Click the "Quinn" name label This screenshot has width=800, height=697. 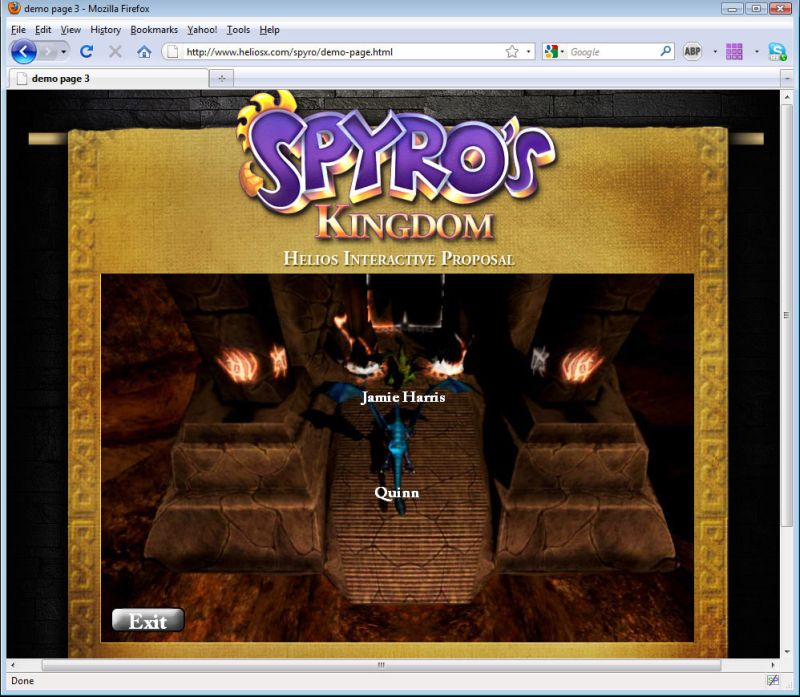397,492
